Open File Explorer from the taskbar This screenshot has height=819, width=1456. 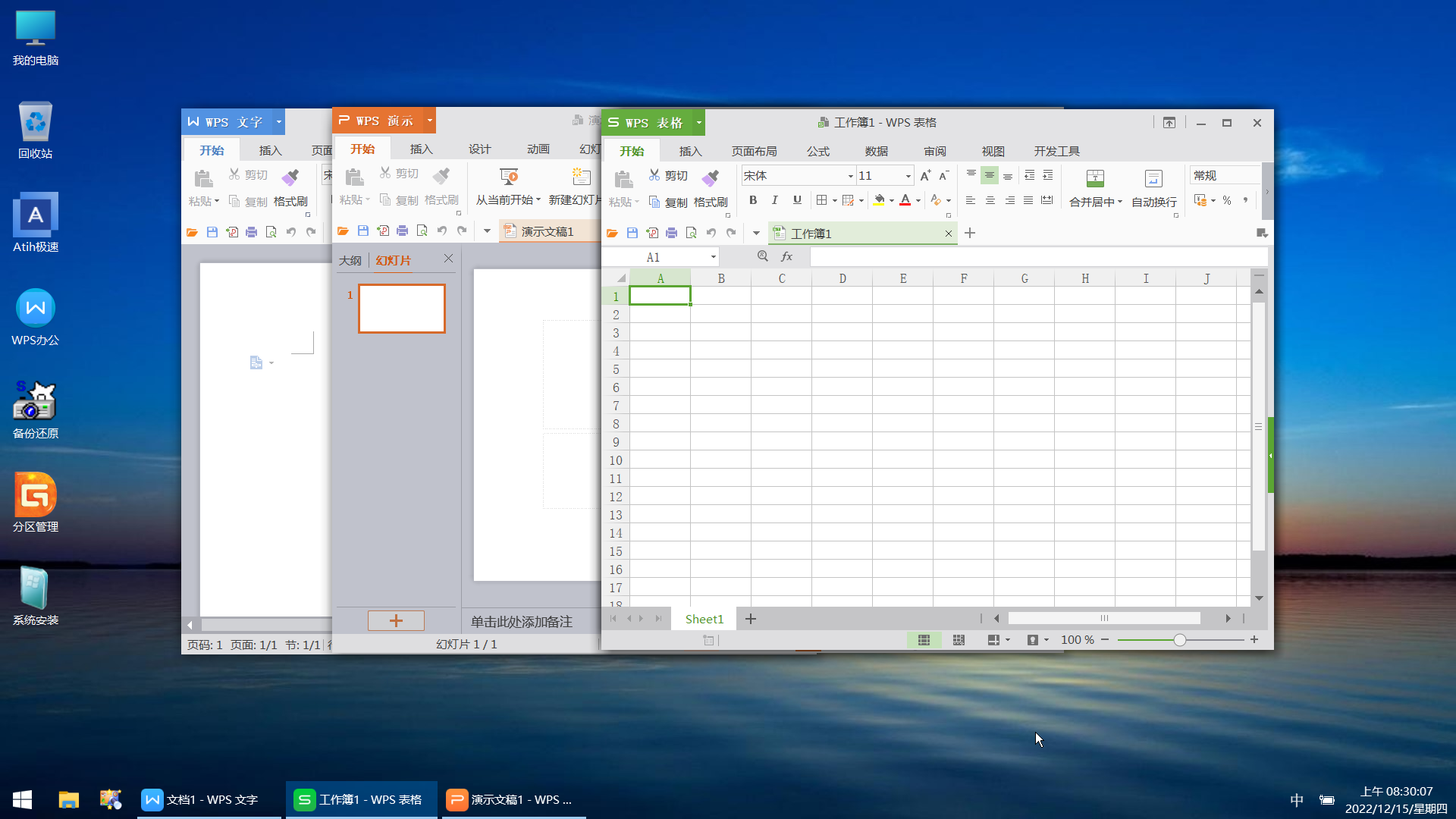coord(69,799)
